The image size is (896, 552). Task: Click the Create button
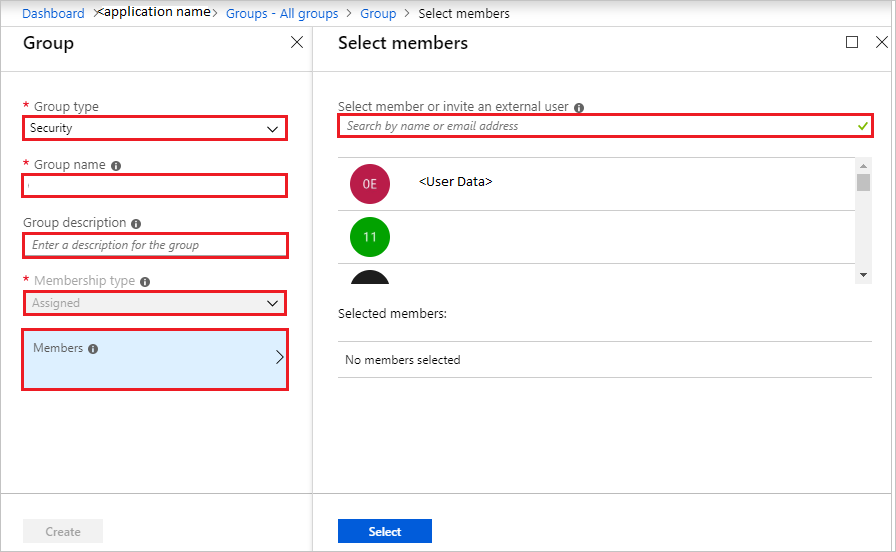[63, 531]
